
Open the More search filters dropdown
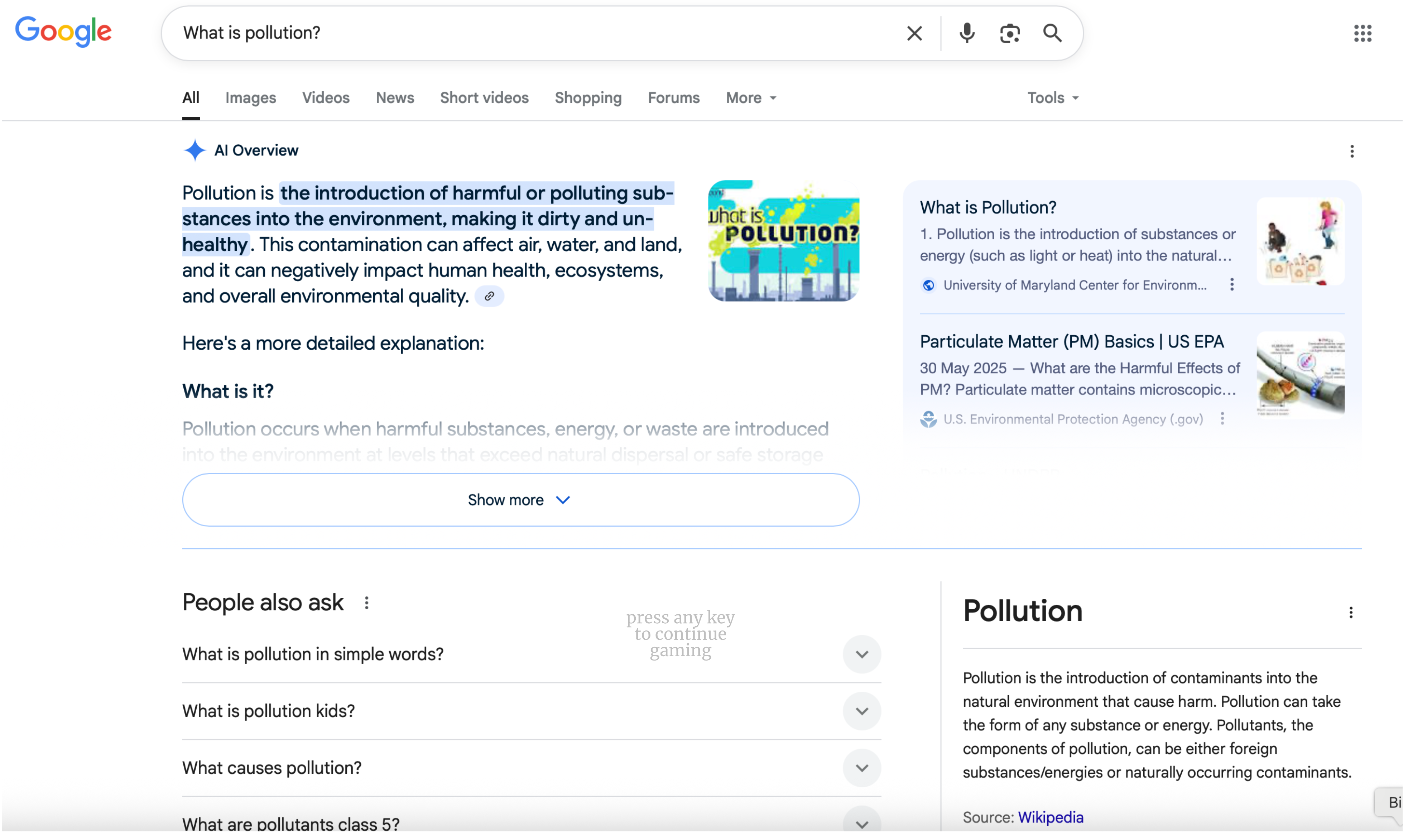pos(750,98)
